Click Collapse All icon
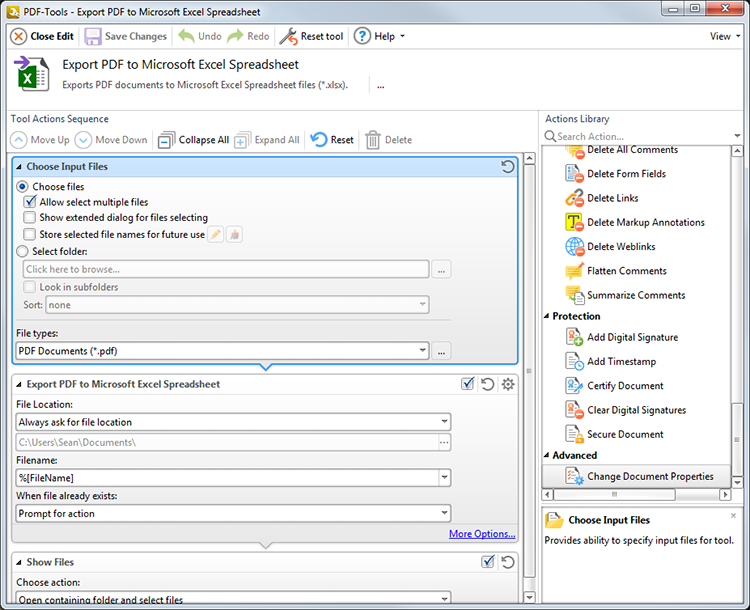Screen dimensions: 750x610 pyautogui.click(x=166, y=140)
